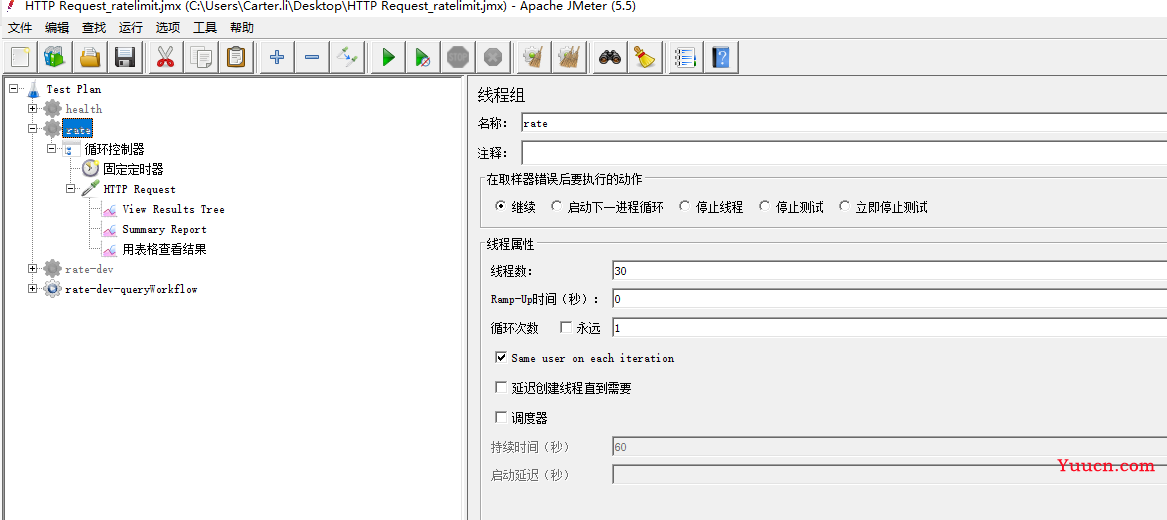1167x520 pixels.
Task: Open the Help question mark icon
Action: (720, 57)
